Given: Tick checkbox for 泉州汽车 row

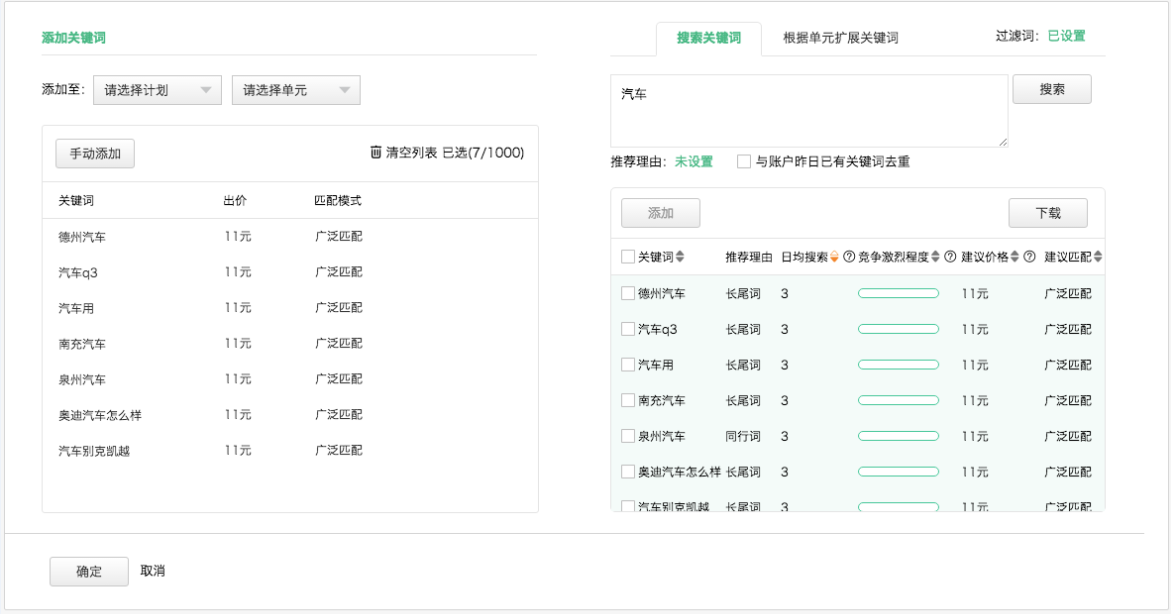Looking at the screenshot, I should click(x=628, y=436).
